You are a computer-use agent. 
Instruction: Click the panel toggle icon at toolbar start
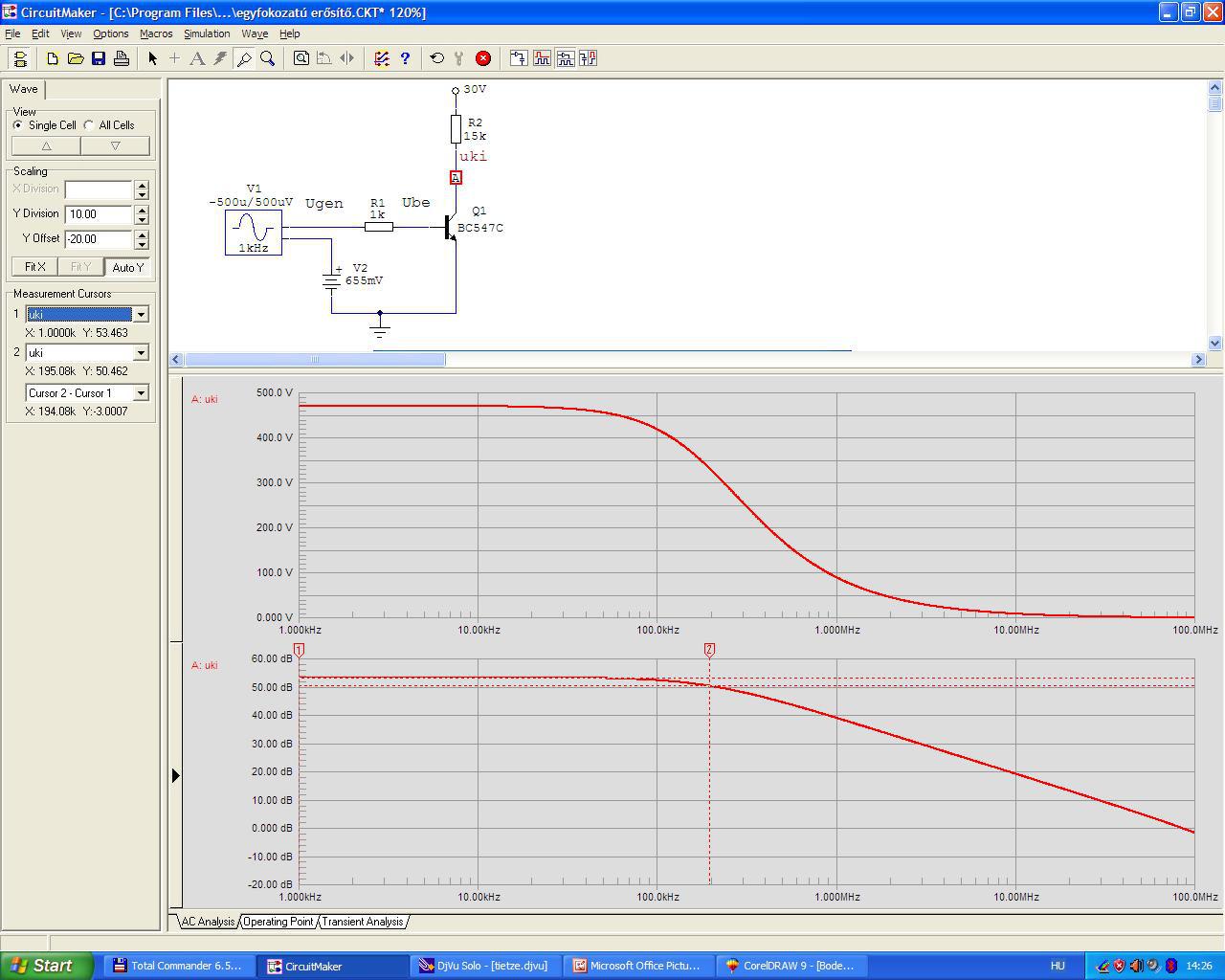[x=20, y=58]
